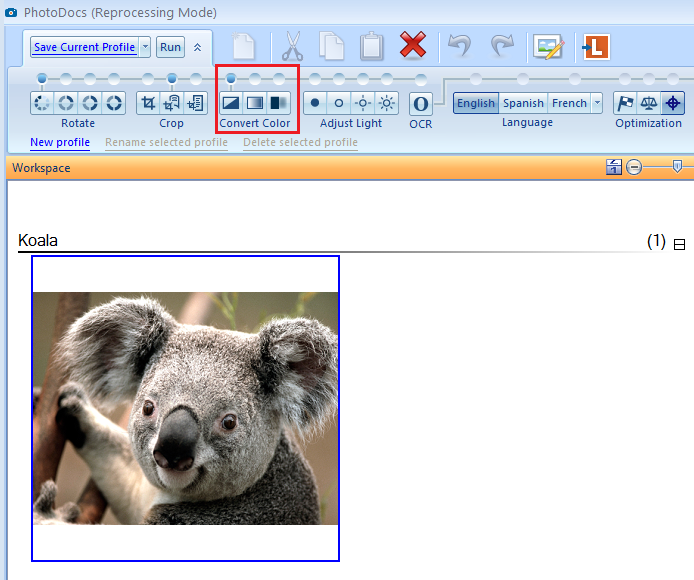The height and width of the screenshot is (580, 694).
Task: Click the orange L import icon
Action: point(596,46)
